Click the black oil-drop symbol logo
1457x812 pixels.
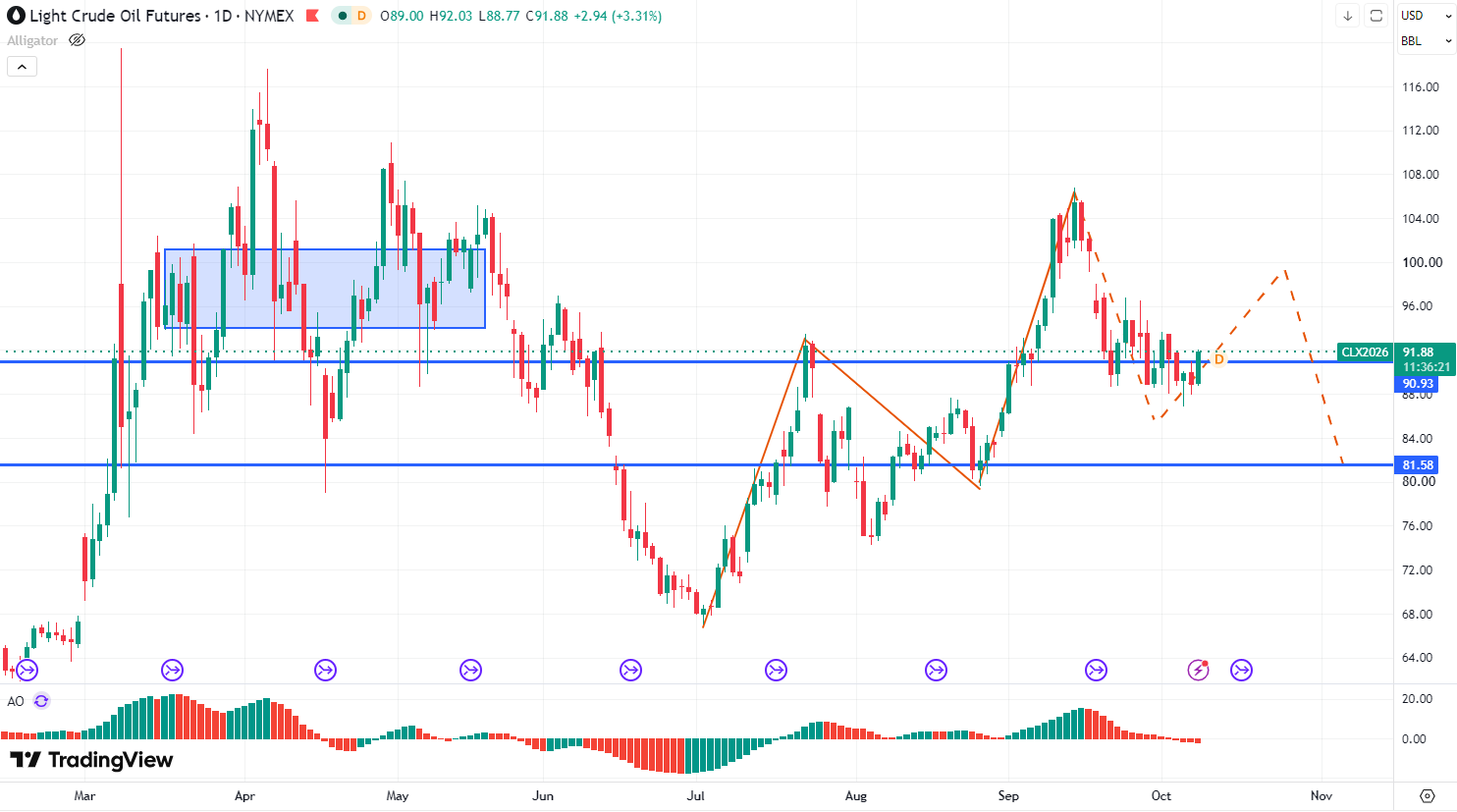tap(16, 16)
